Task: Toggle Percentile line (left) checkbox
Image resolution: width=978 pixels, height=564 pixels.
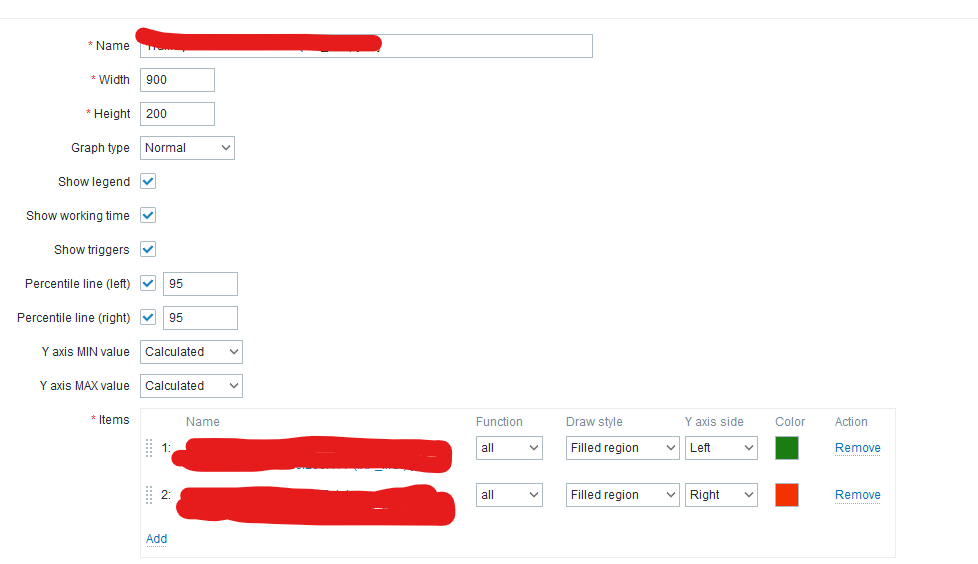Action: coord(148,283)
